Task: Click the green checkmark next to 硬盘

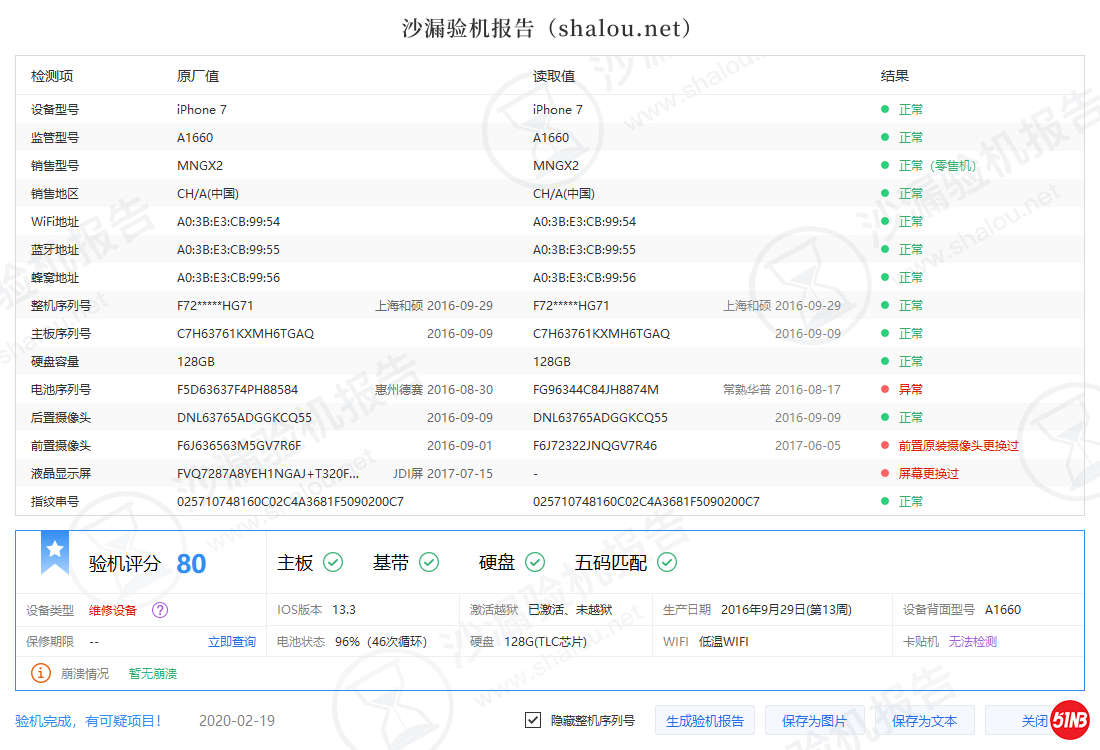Action: click(534, 562)
